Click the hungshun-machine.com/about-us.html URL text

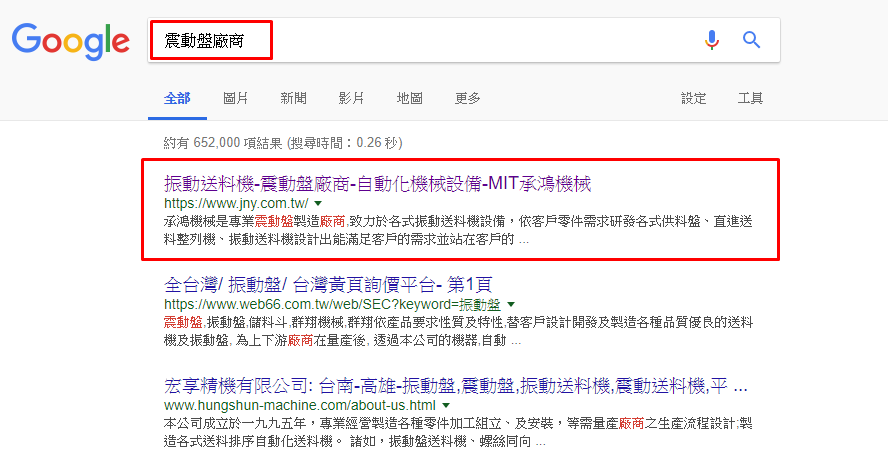[300, 405]
